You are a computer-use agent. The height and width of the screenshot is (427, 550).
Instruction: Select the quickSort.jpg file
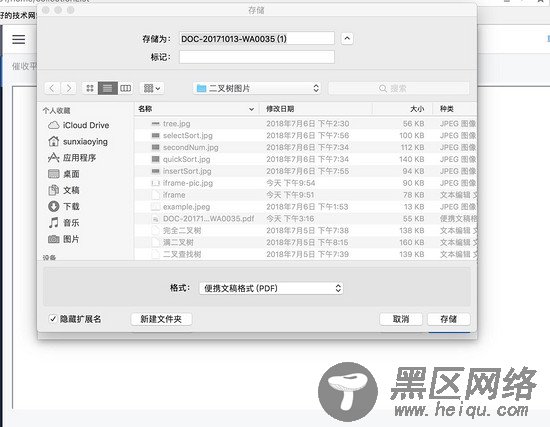305,159
